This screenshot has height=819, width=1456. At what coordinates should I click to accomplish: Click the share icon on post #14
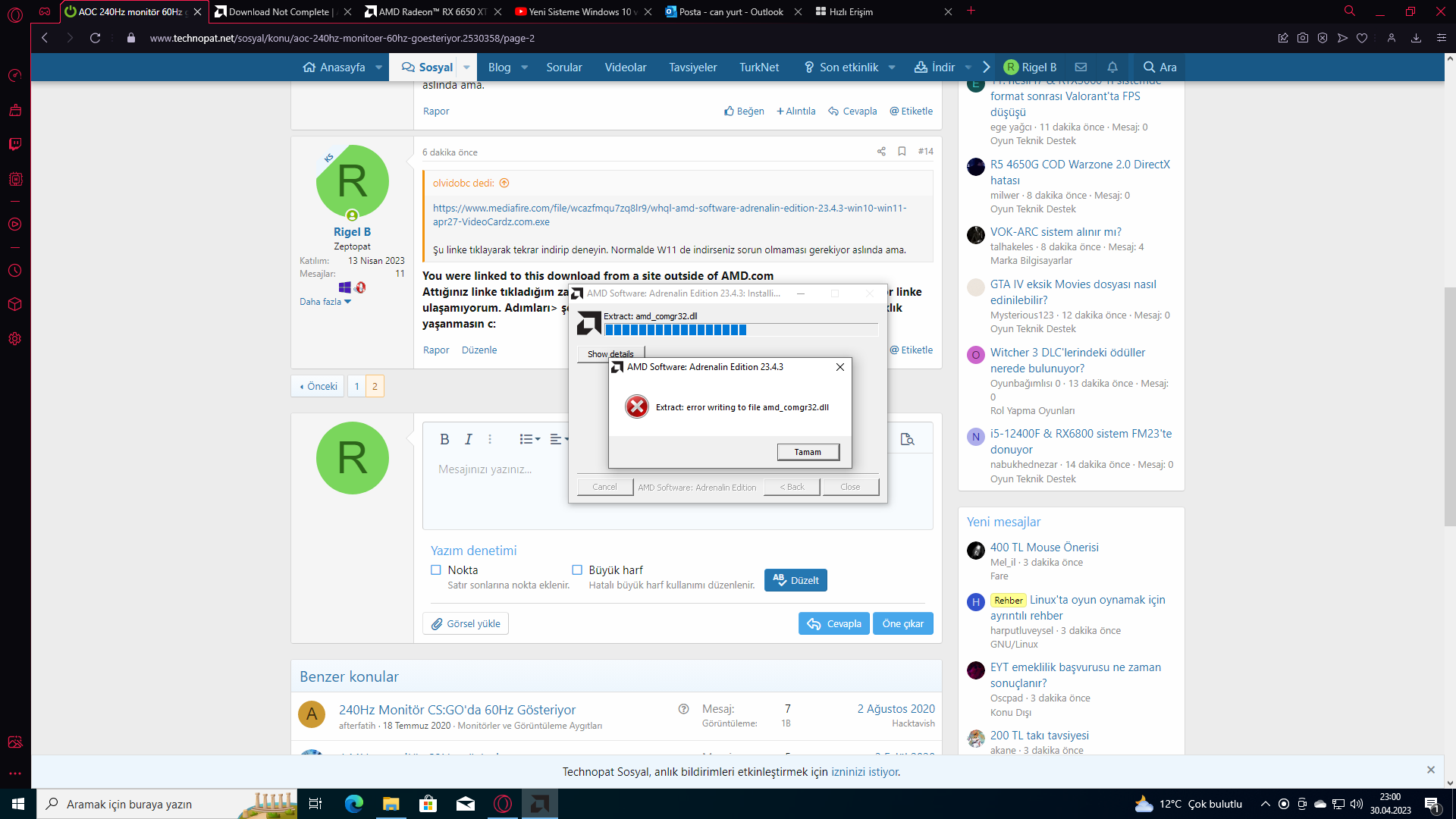[881, 152]
